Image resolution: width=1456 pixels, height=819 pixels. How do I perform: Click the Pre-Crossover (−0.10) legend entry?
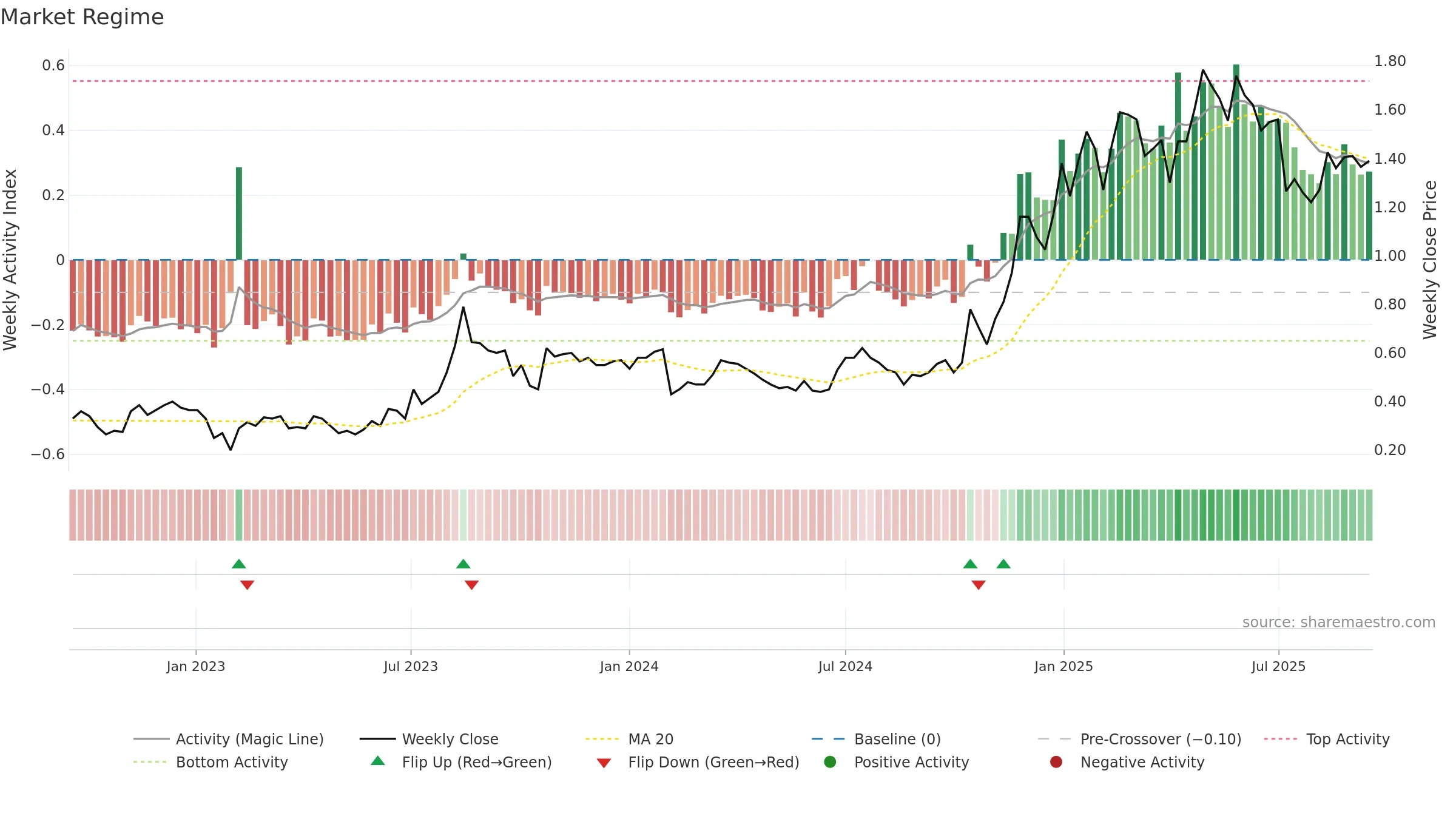(1139, 739)
